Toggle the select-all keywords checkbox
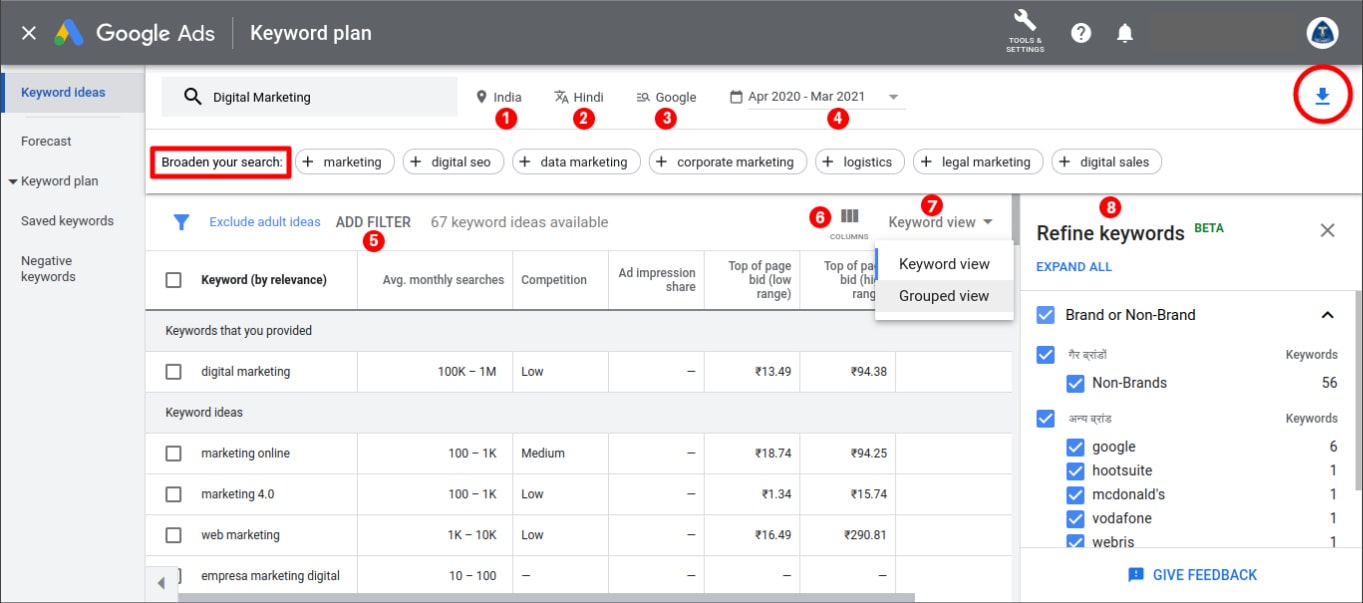Viewport: 1363px width, 603px height. [173, 280]
